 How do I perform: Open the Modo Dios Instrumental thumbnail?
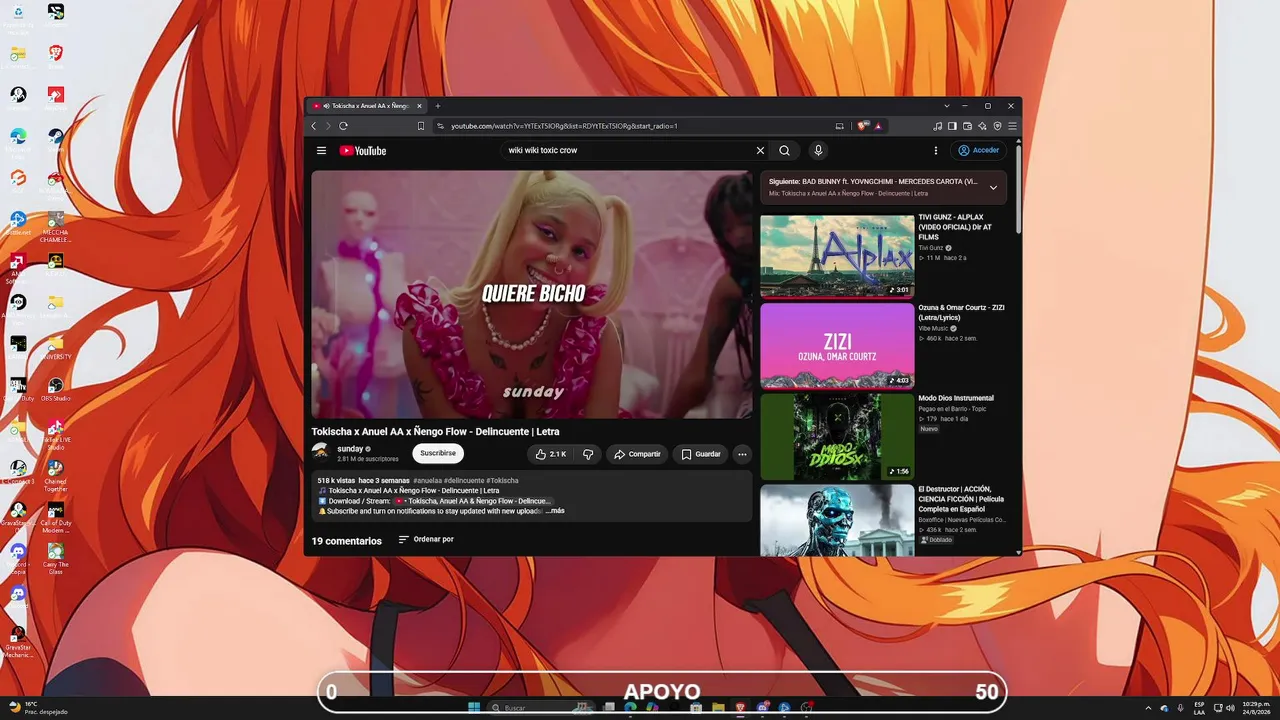click(837, 436)
